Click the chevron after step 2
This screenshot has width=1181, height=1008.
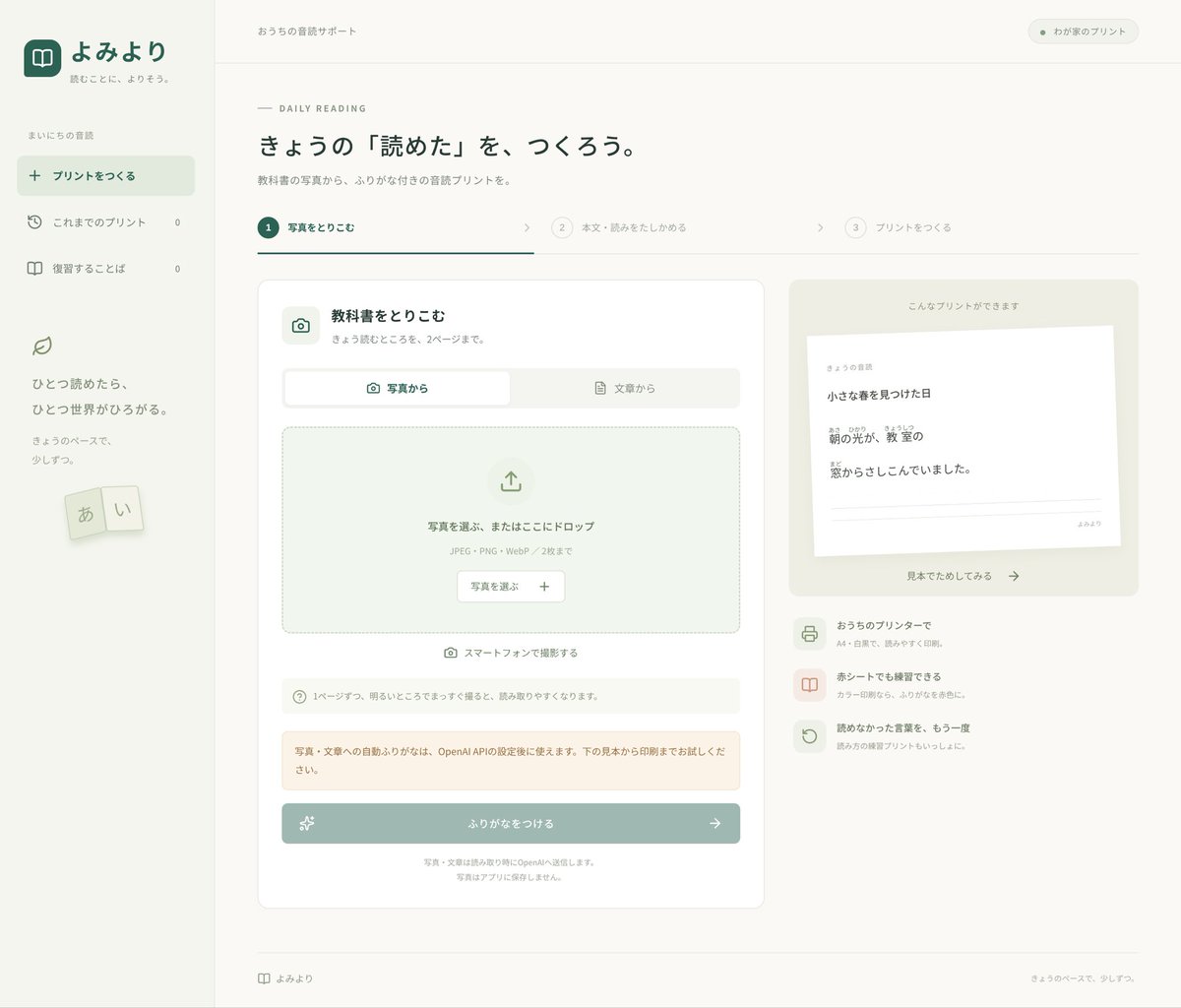click(x=820, y=228)
